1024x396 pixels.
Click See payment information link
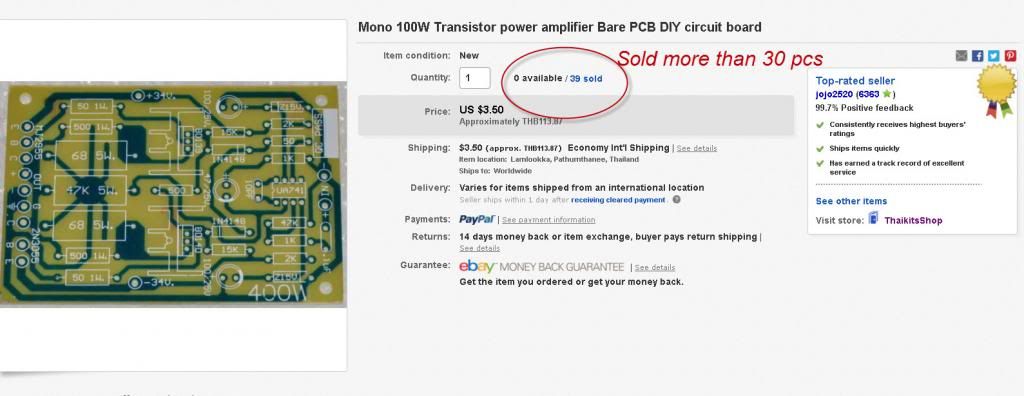[x=549, y=220]
